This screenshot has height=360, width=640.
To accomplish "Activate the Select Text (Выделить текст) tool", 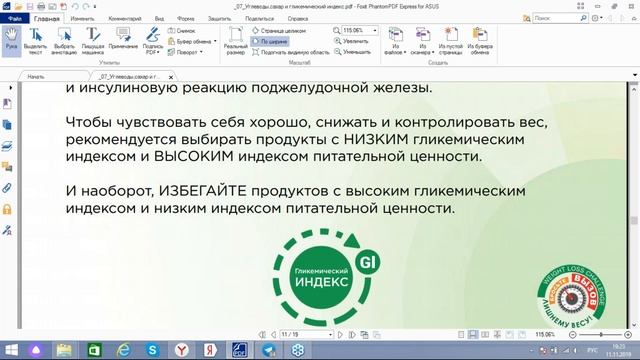I will tap(36, 40).
